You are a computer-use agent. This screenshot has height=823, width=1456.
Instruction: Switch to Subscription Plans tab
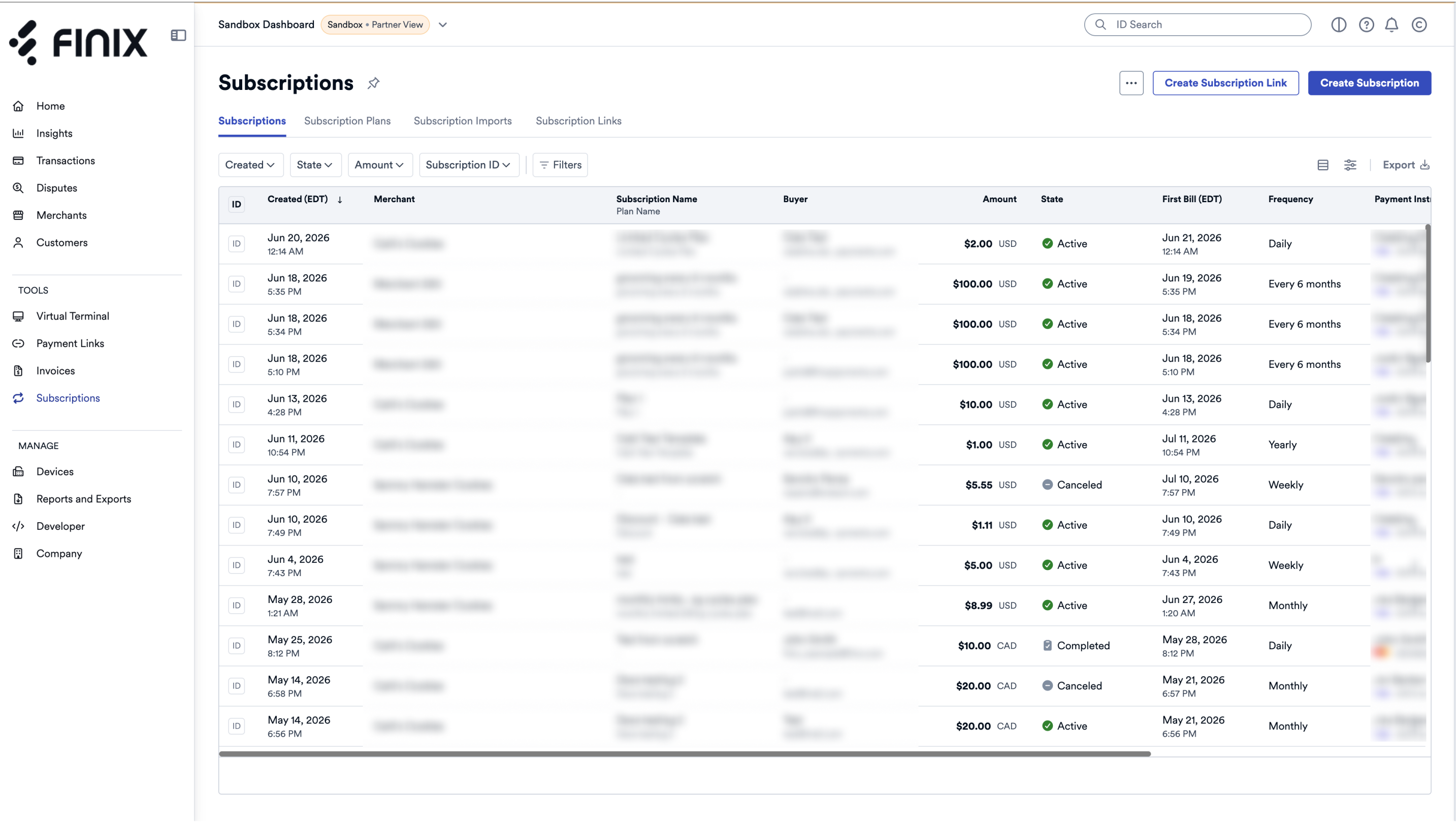click(x=347, y=121)
